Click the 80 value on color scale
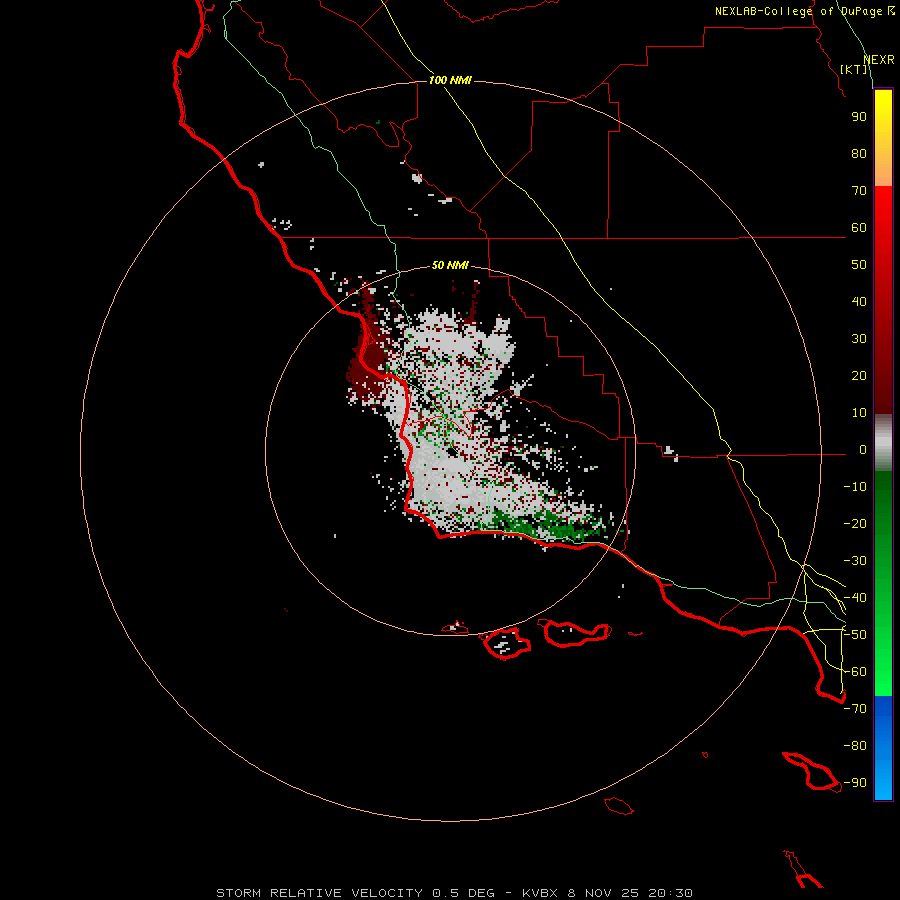The width and height of the screenshot is (900, 900). (859, 153)
